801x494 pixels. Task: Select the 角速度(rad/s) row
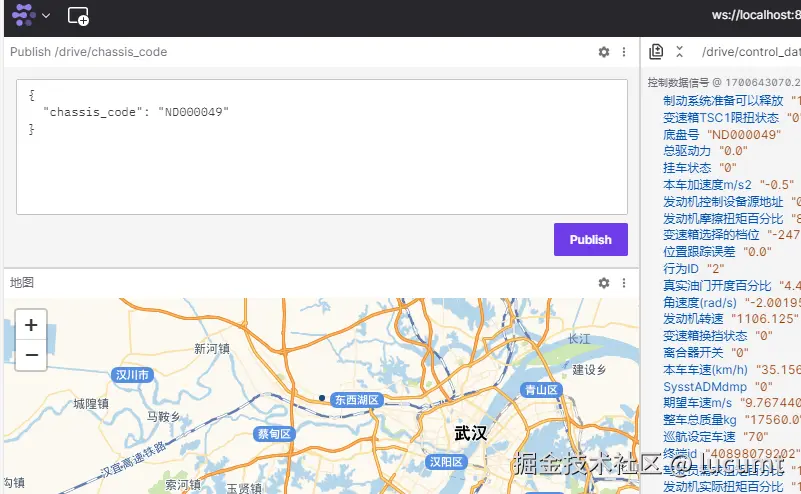tap(732, 302)
